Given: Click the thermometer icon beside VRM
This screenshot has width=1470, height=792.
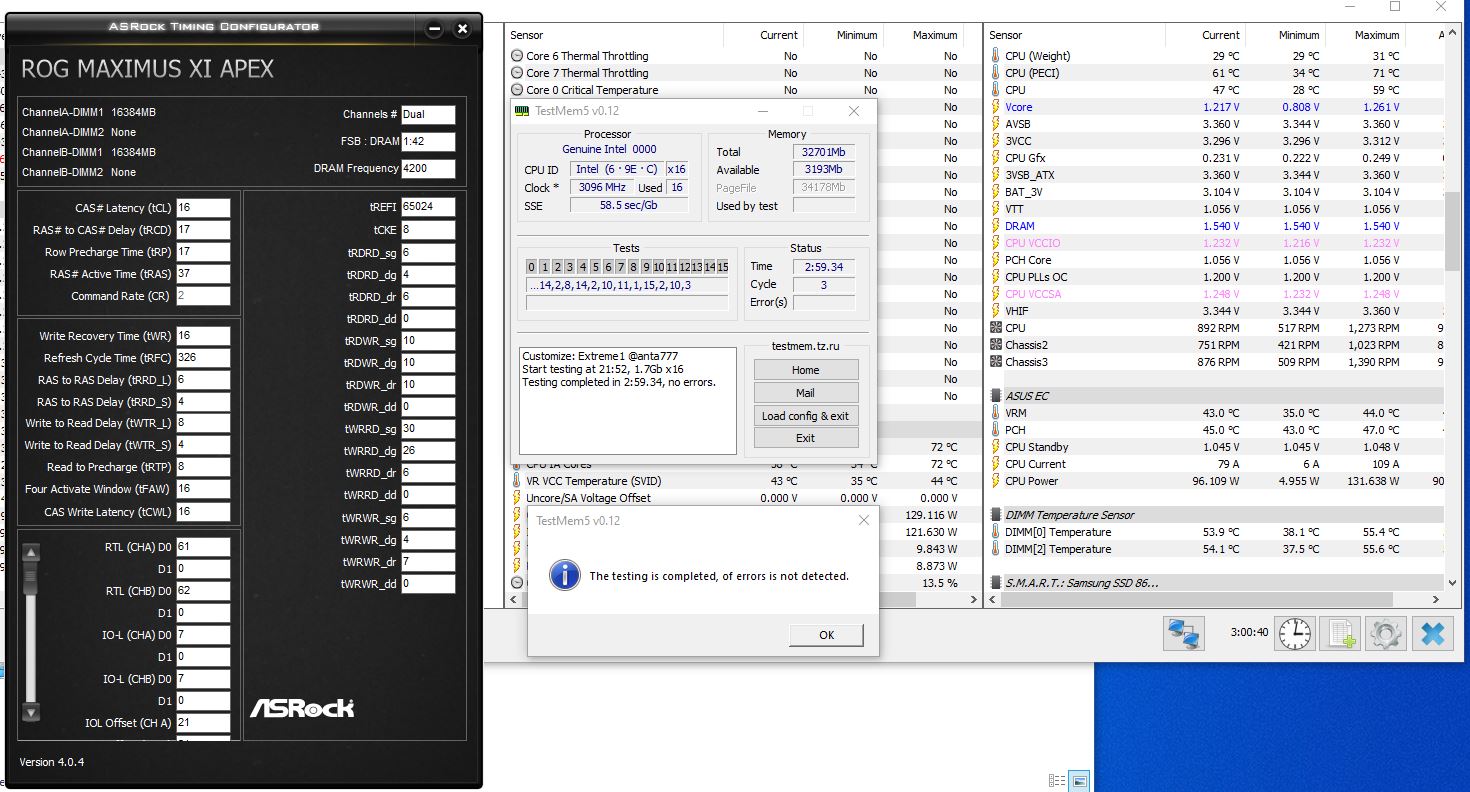Looking at the screenshot, I should [995, 413].
